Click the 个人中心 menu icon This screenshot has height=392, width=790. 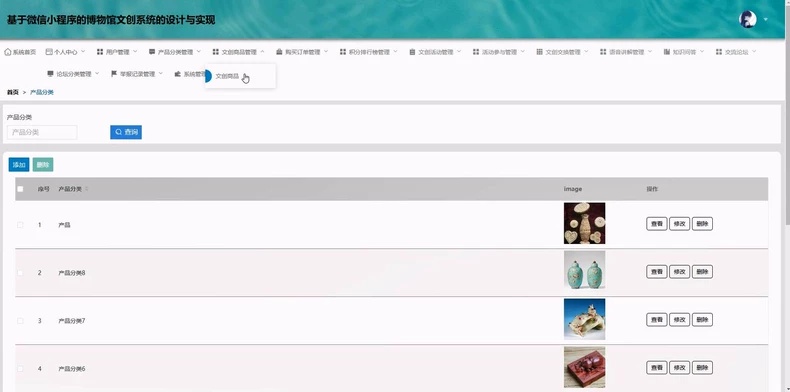click(49, 52)
